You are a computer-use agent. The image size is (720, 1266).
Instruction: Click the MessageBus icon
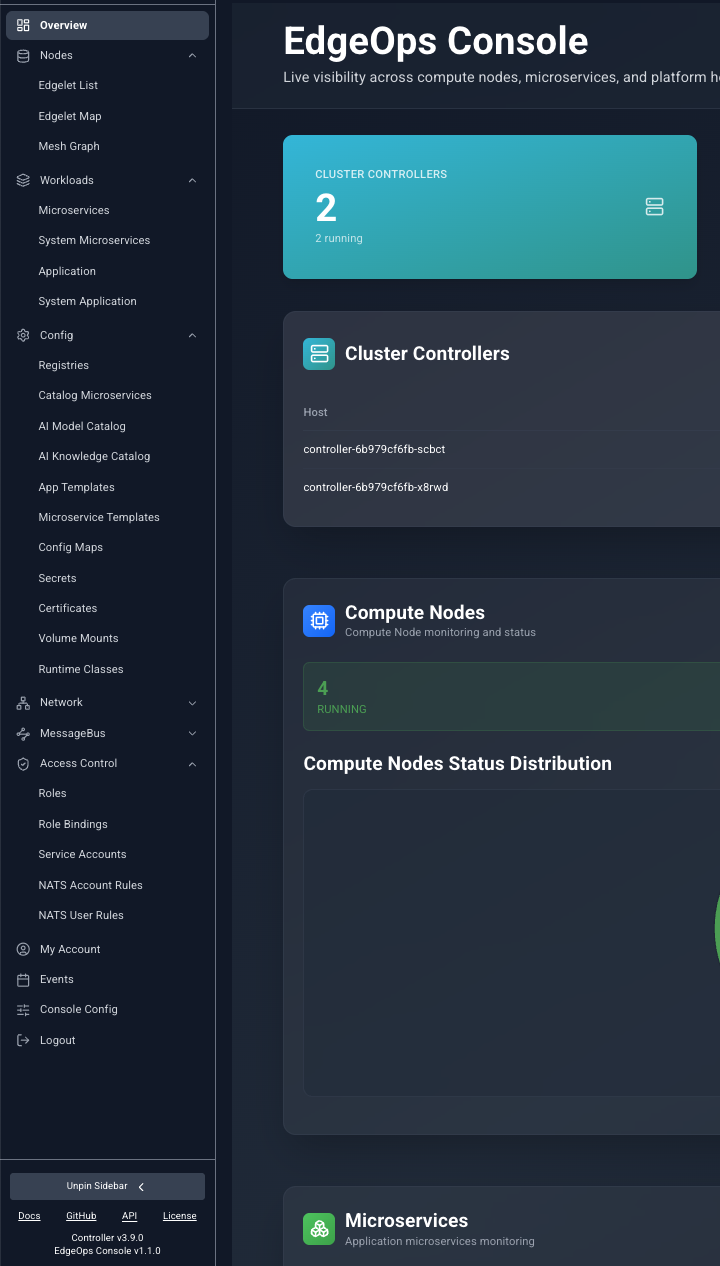click(x=23, y=733)
